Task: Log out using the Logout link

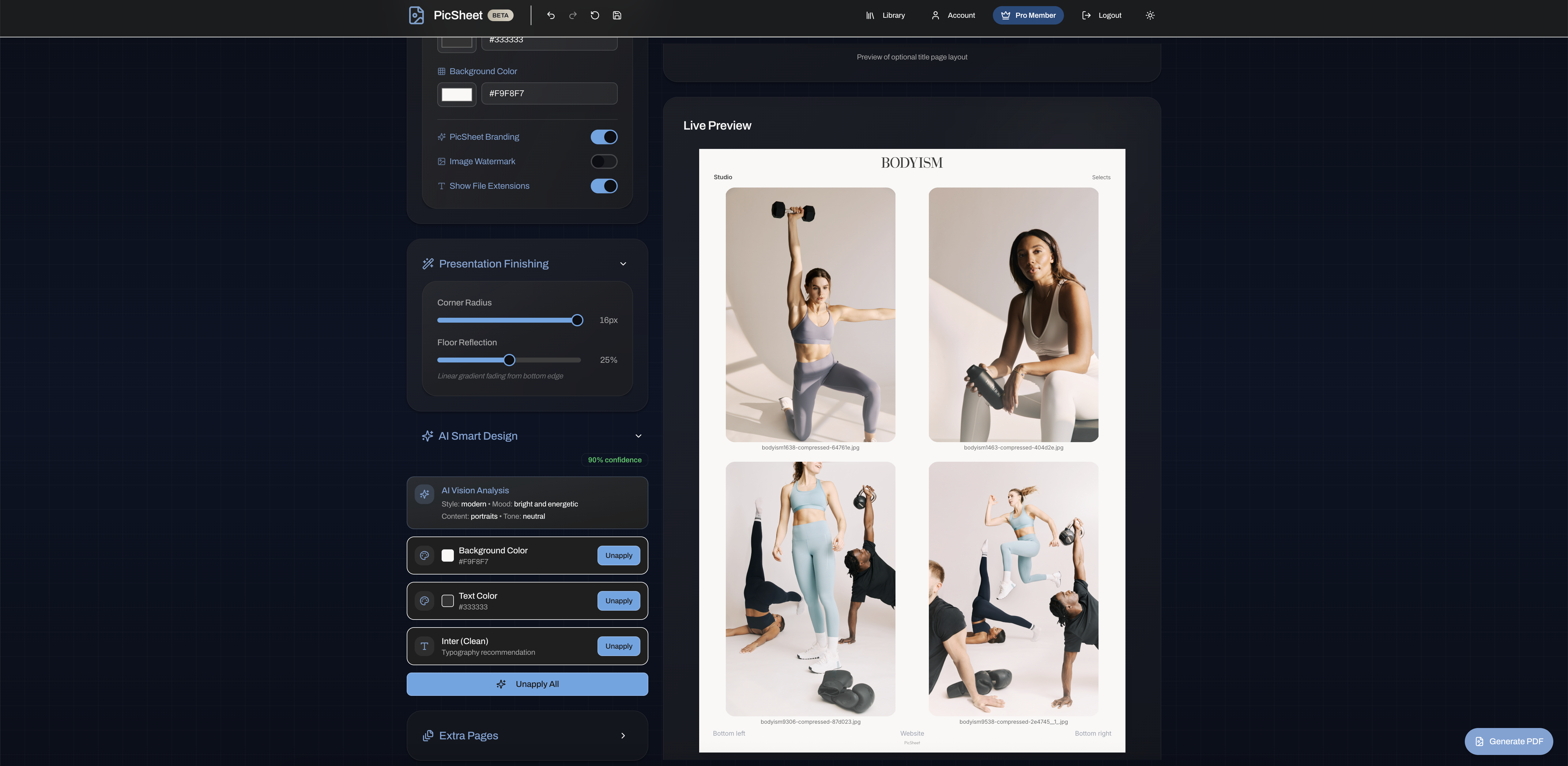Action: 1101,15
